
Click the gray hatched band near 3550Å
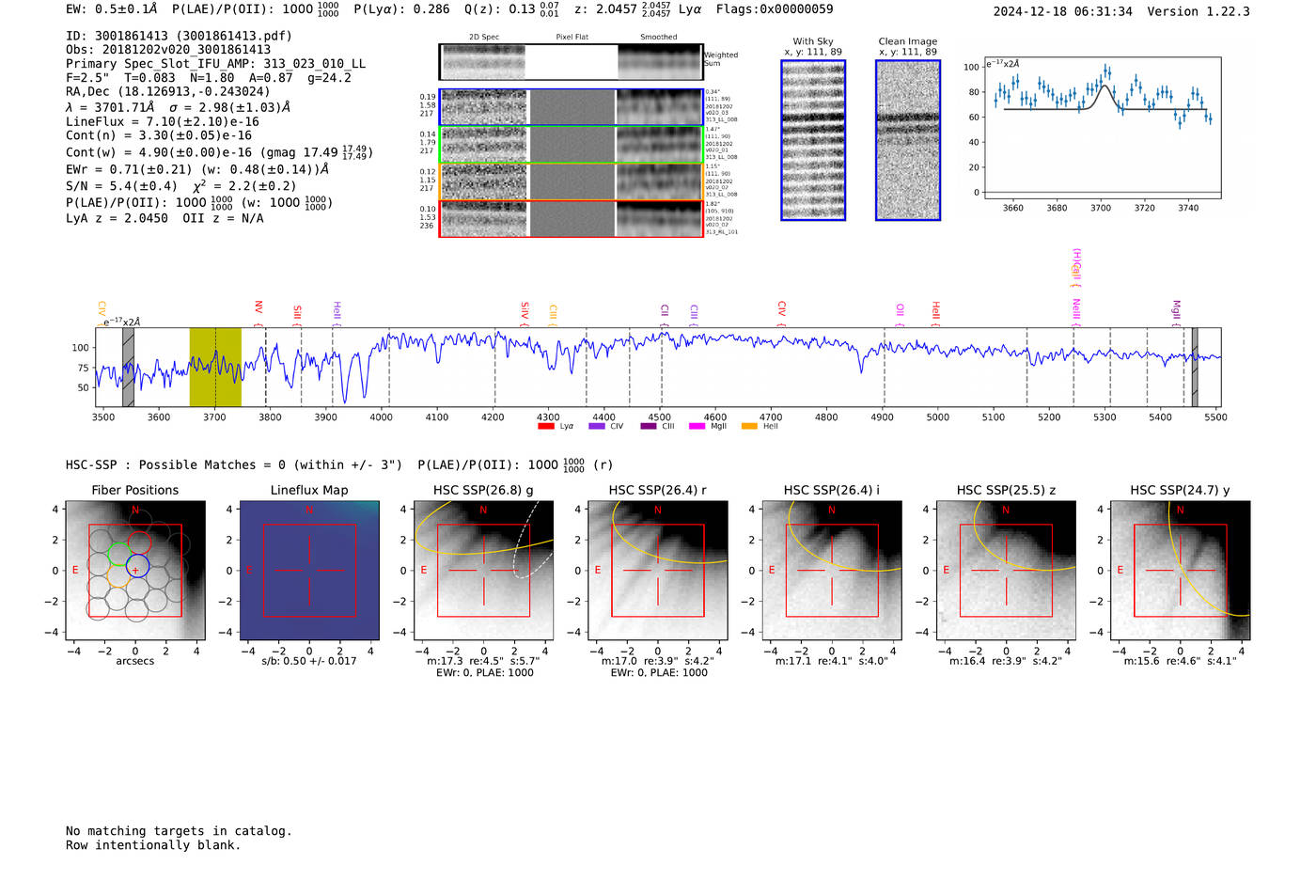click(x=129, y=367)
